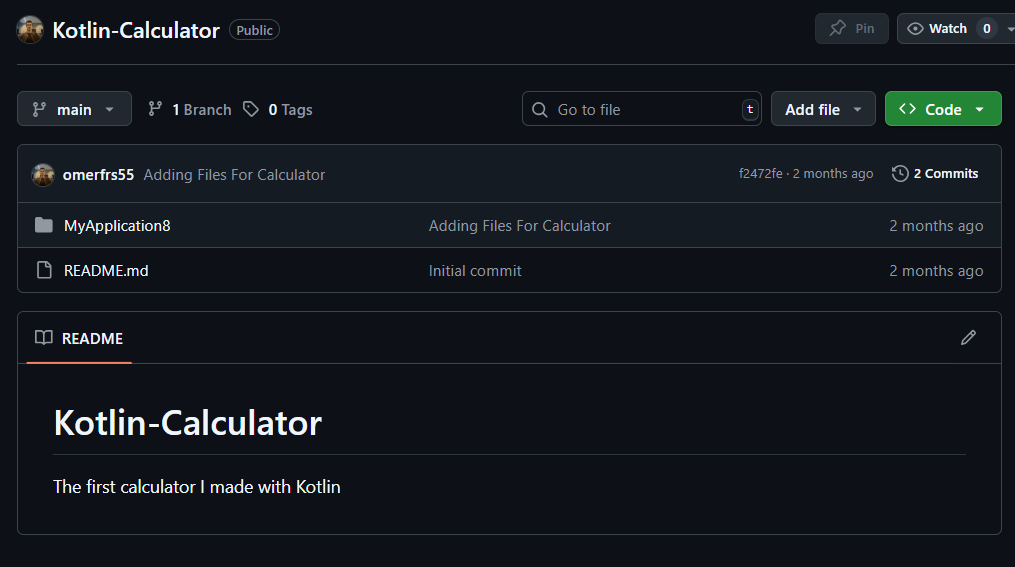Select the README tab
The height and width of the screenshot is (567, 1015).
[x=79, y=339]
